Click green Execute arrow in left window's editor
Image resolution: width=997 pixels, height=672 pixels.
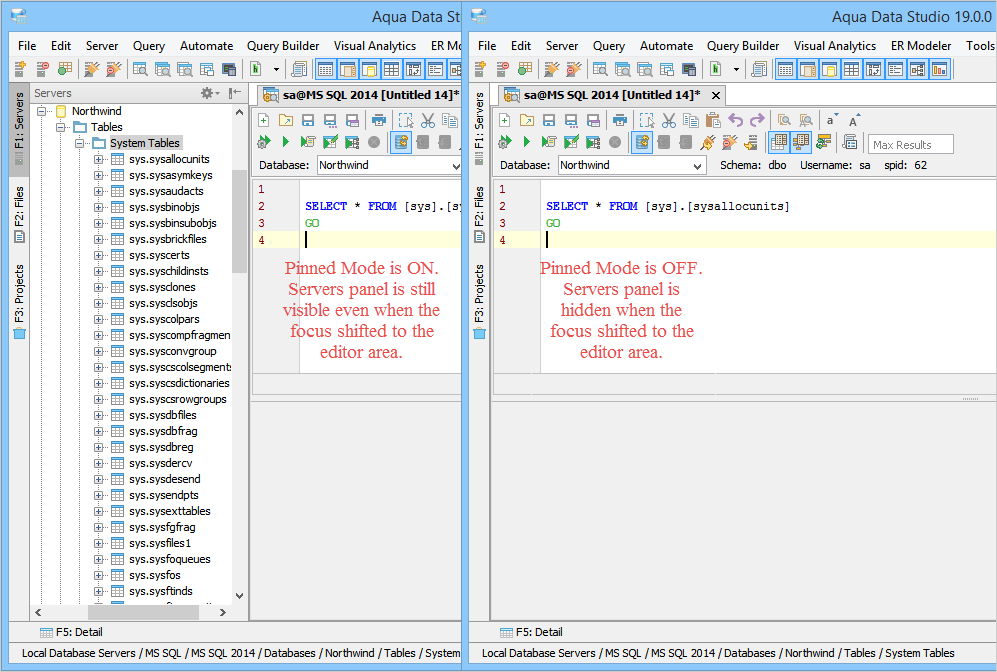click(285, 142)
